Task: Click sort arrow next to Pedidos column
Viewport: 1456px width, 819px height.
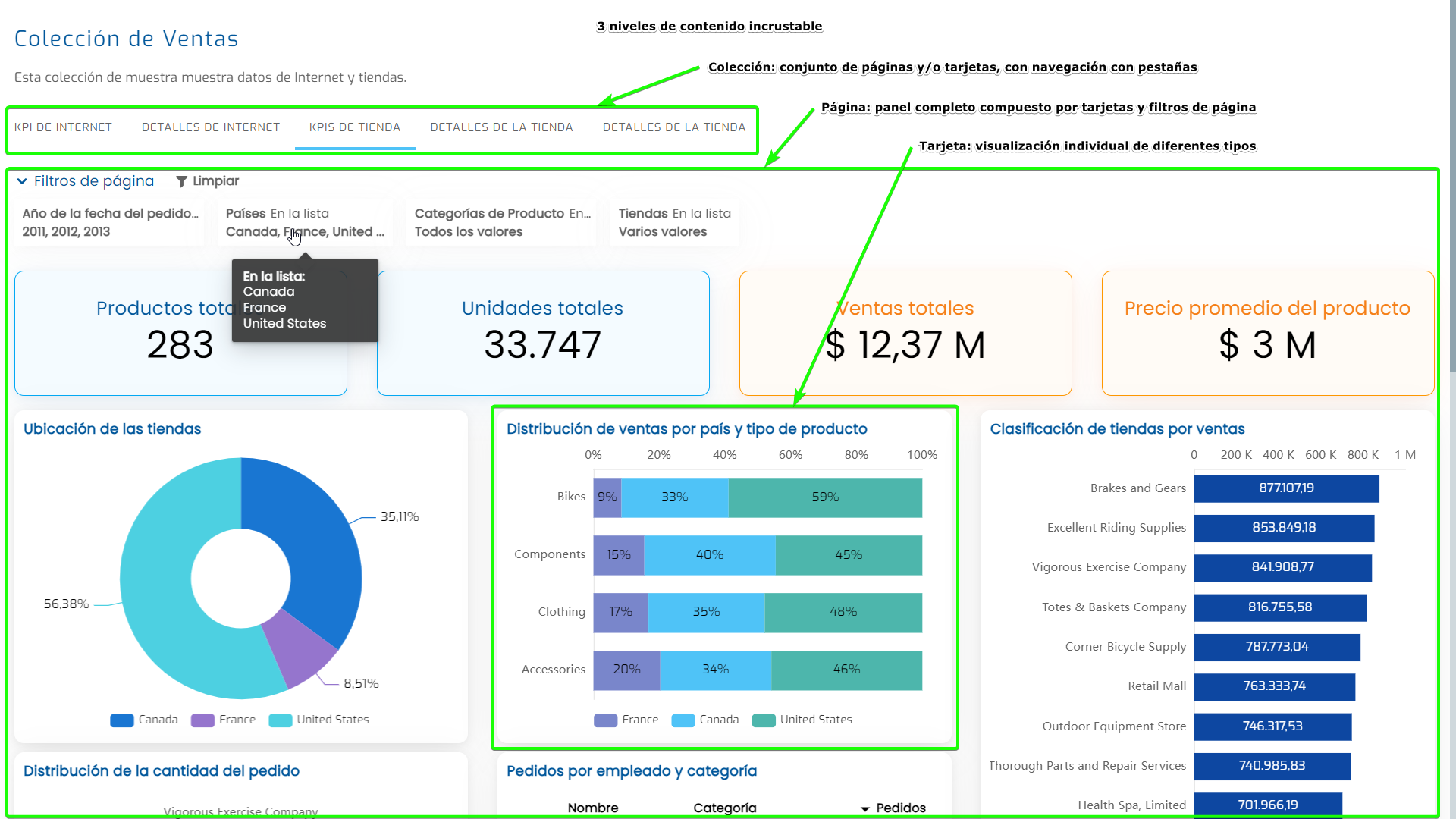Action: [864, 808]
